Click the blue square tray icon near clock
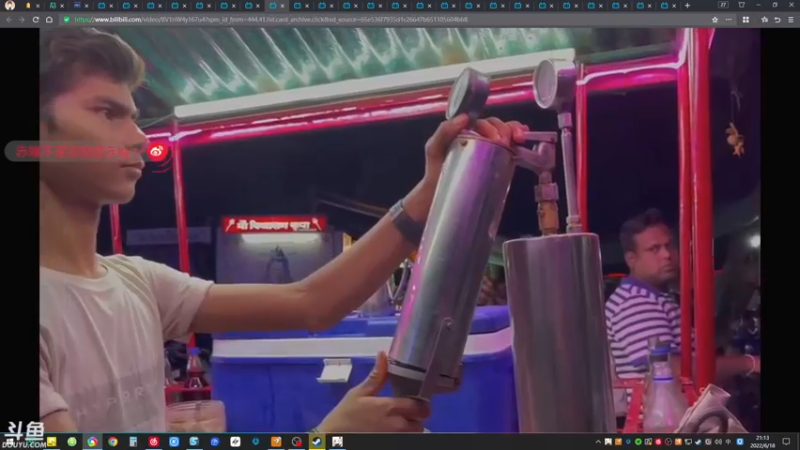The width and height of the screenshot is (800, 450). click(740, 442)
